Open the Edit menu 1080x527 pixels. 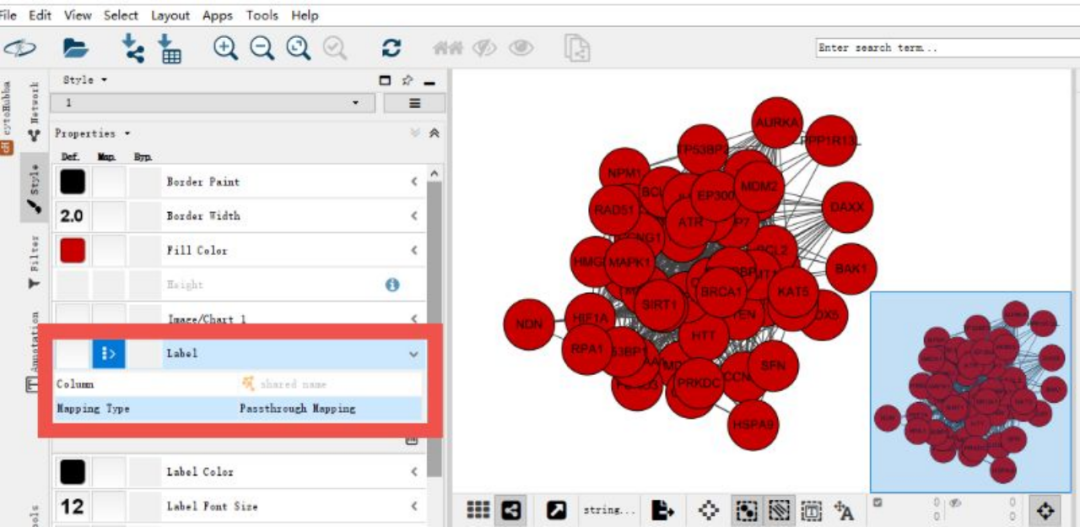pos(40,14)
